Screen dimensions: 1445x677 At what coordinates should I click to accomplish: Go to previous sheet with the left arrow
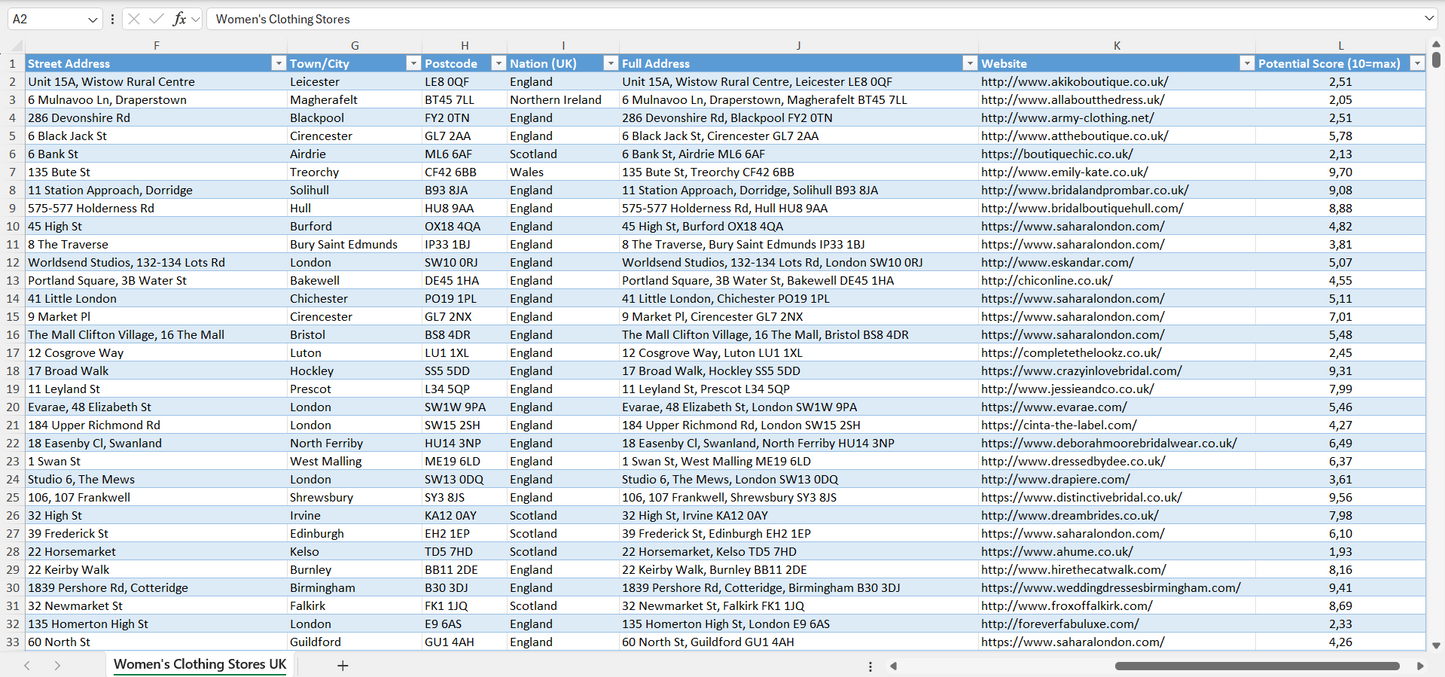point(27,665)
